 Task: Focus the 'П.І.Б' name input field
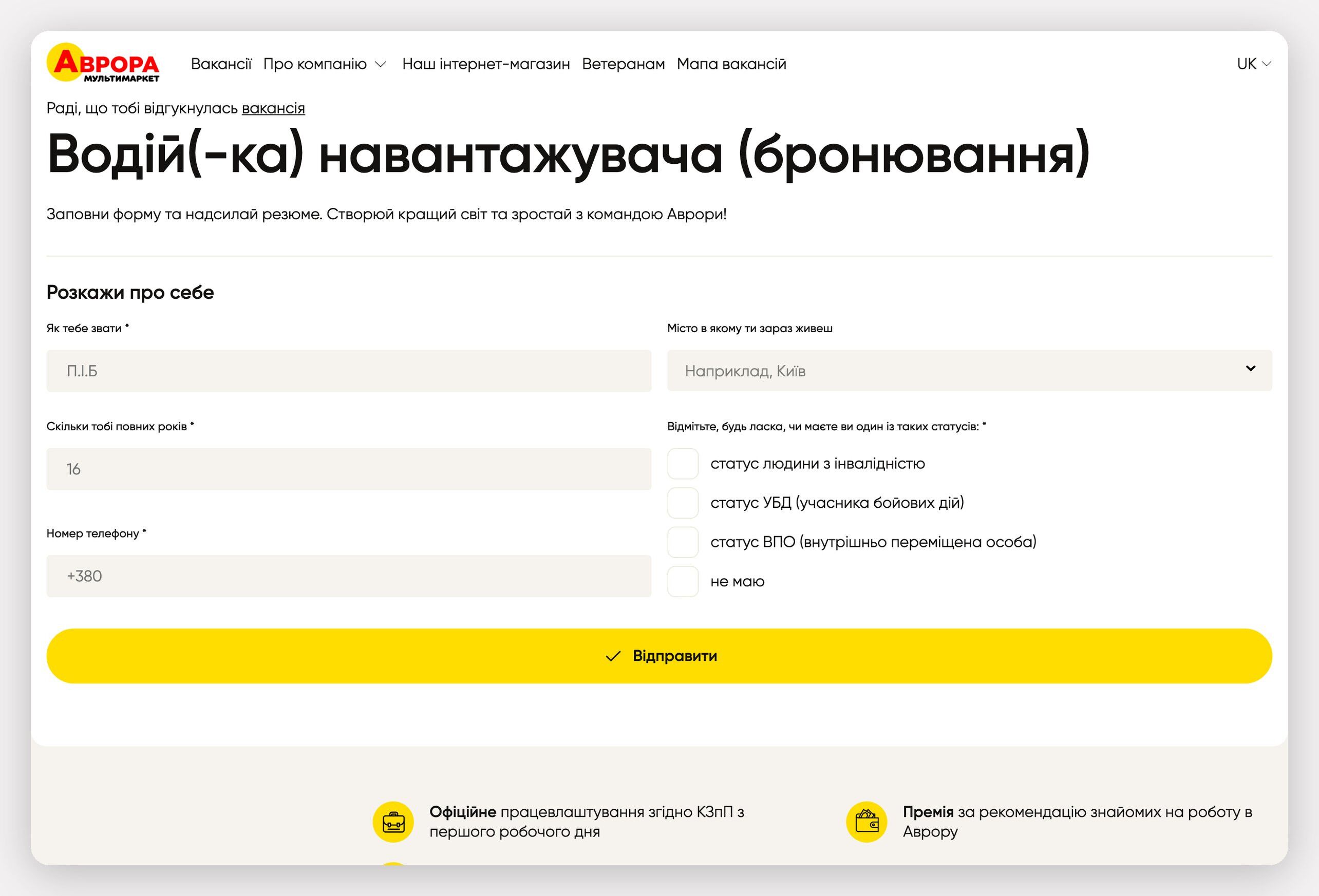(x=349, y=371)
